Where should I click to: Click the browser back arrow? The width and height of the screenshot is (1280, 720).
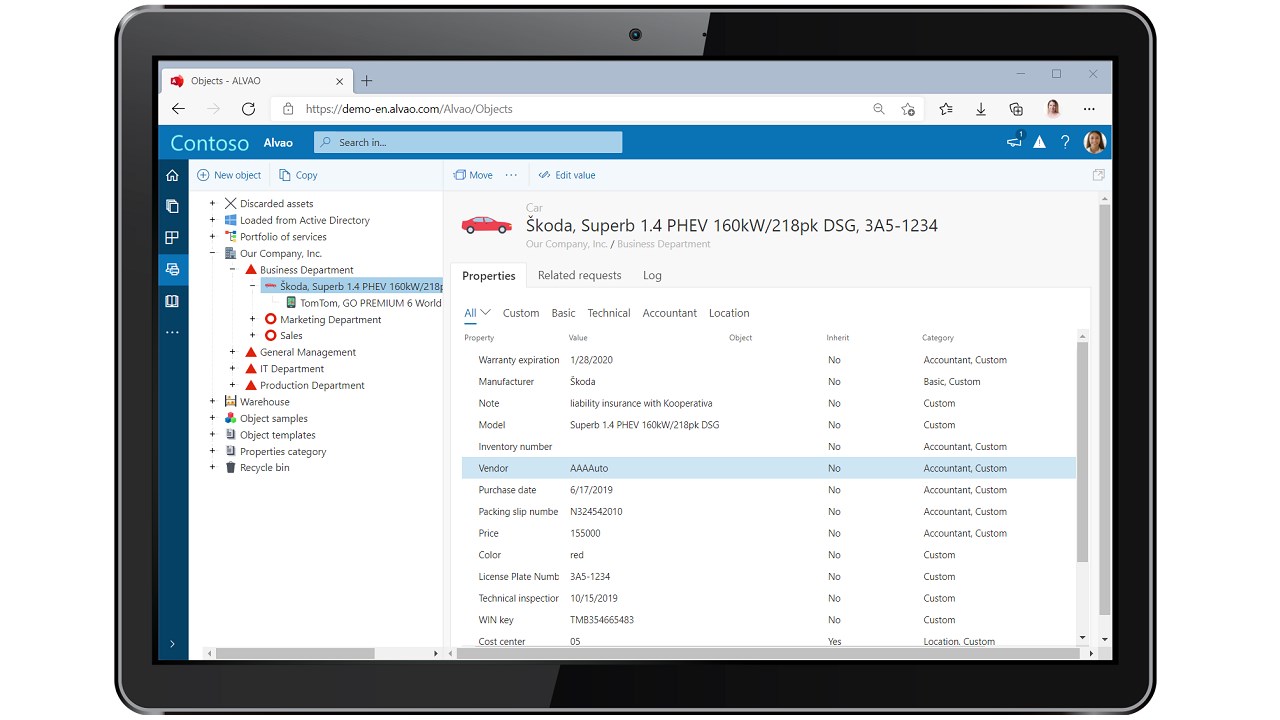click(x=178, y=109)
